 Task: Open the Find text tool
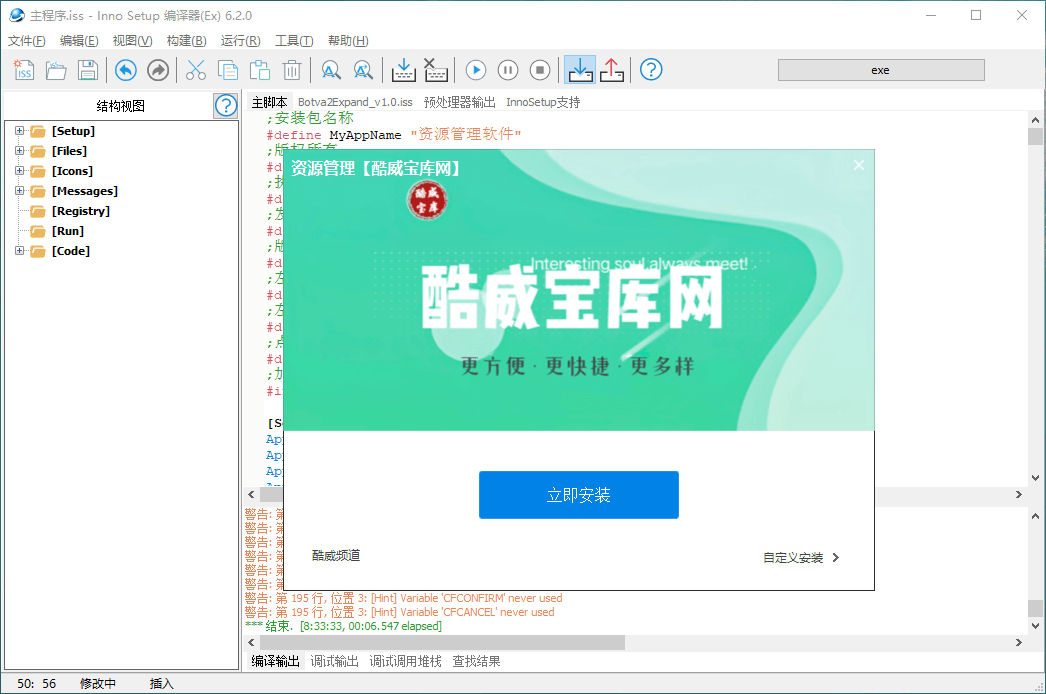coord(331,70)
